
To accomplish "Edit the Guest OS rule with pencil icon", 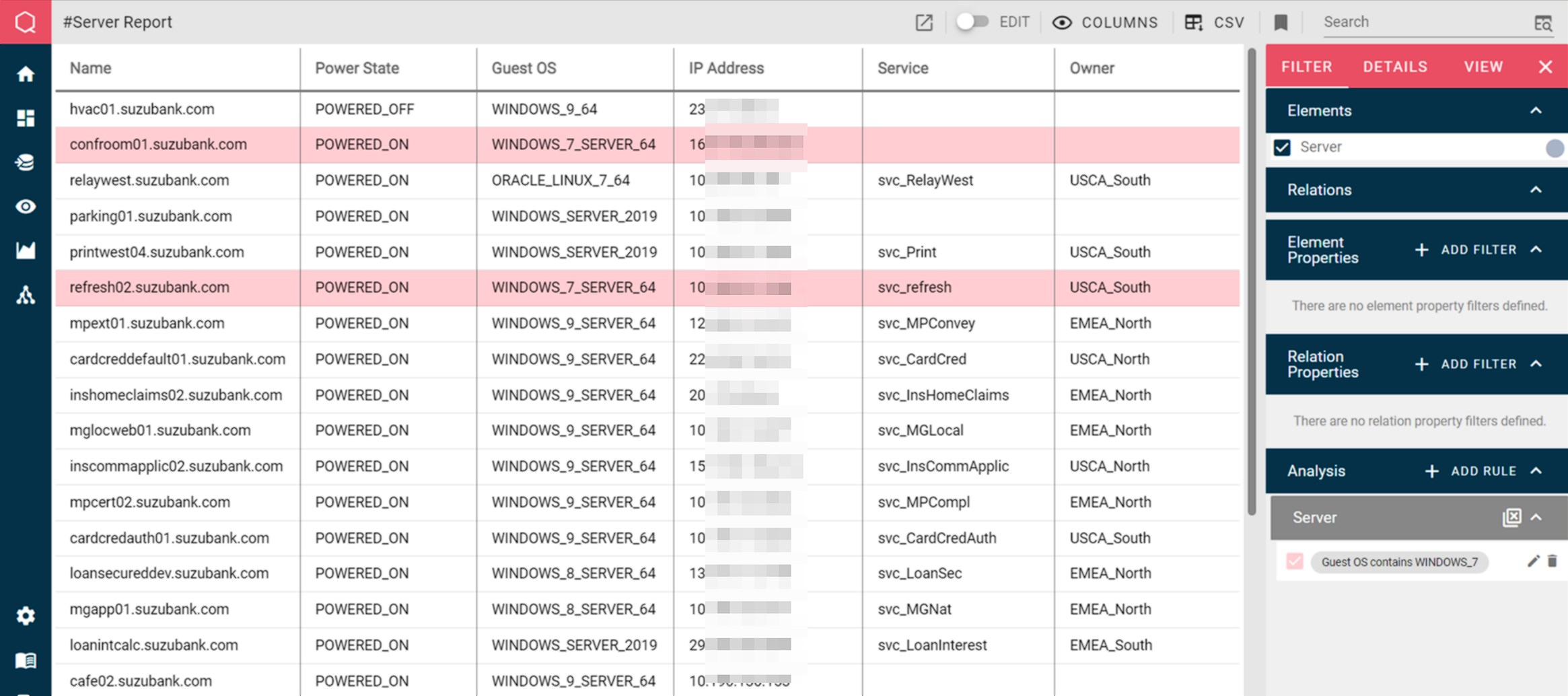I will click(x=1533, y=561).
